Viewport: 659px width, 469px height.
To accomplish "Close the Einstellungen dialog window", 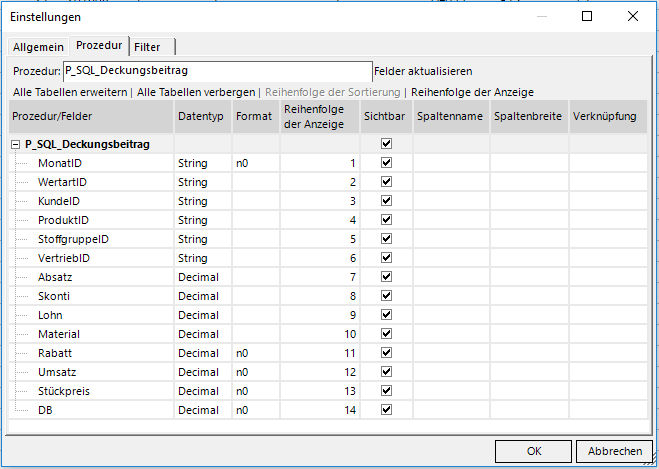I will [x=633, y=16].
